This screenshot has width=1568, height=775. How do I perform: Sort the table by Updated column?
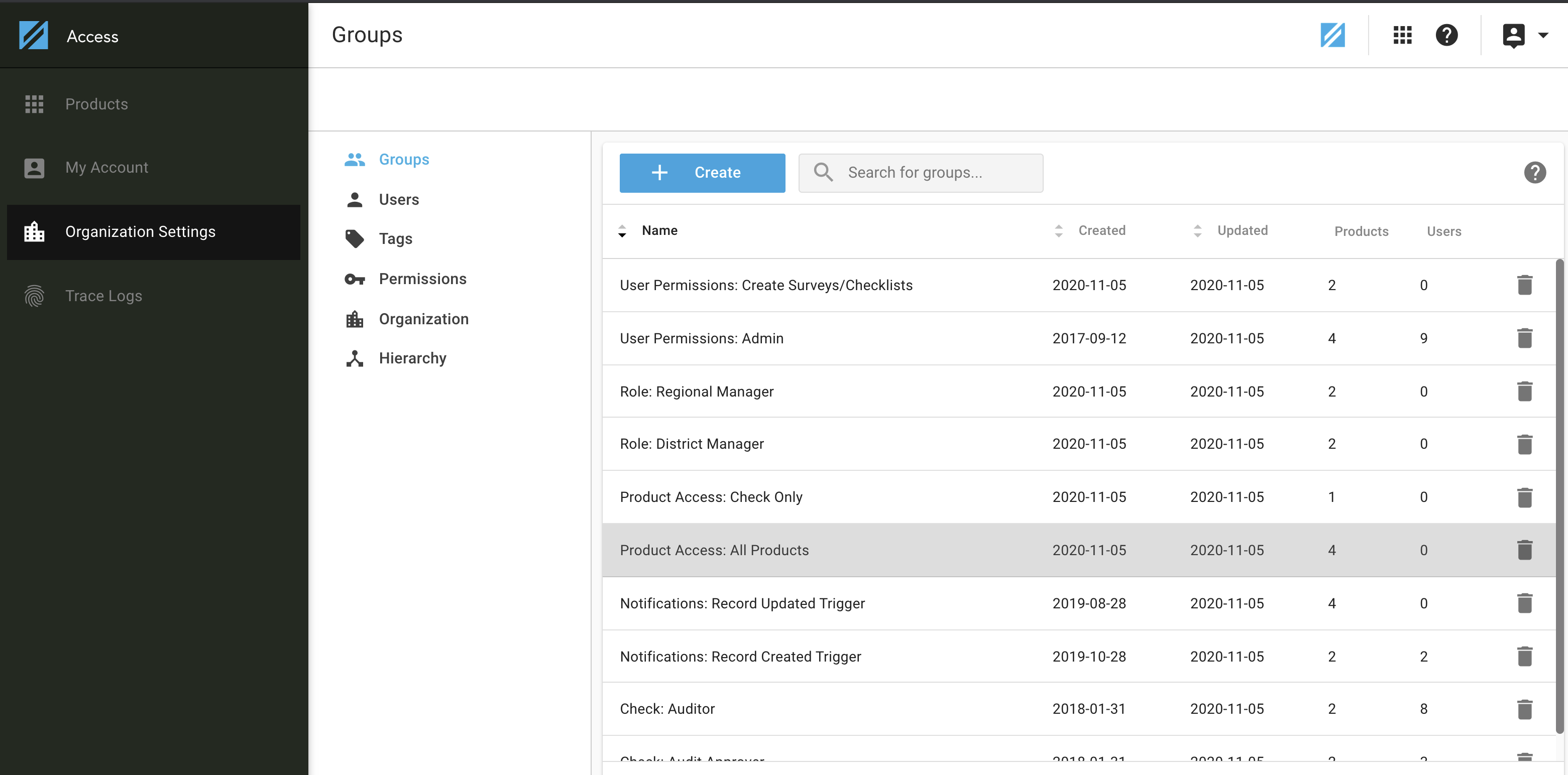(1230, 231)
